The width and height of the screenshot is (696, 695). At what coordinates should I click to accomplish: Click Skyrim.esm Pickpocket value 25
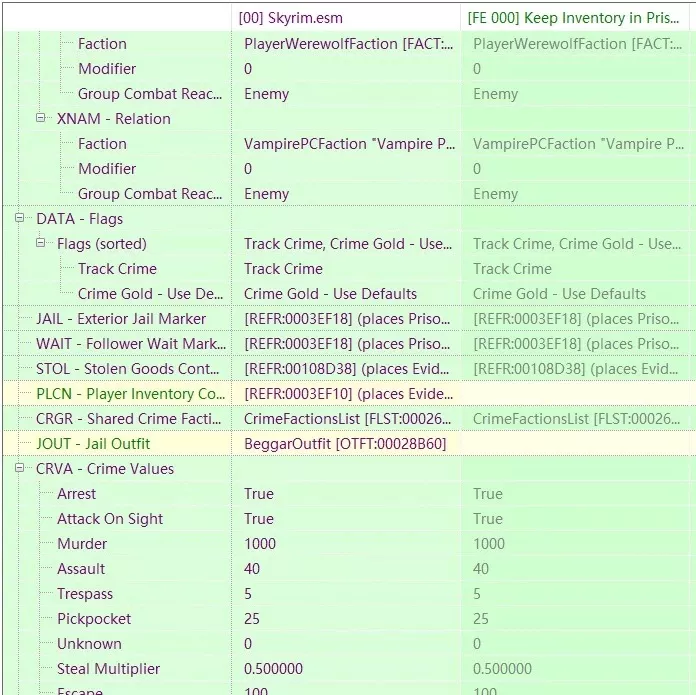(x=252, y=619)
